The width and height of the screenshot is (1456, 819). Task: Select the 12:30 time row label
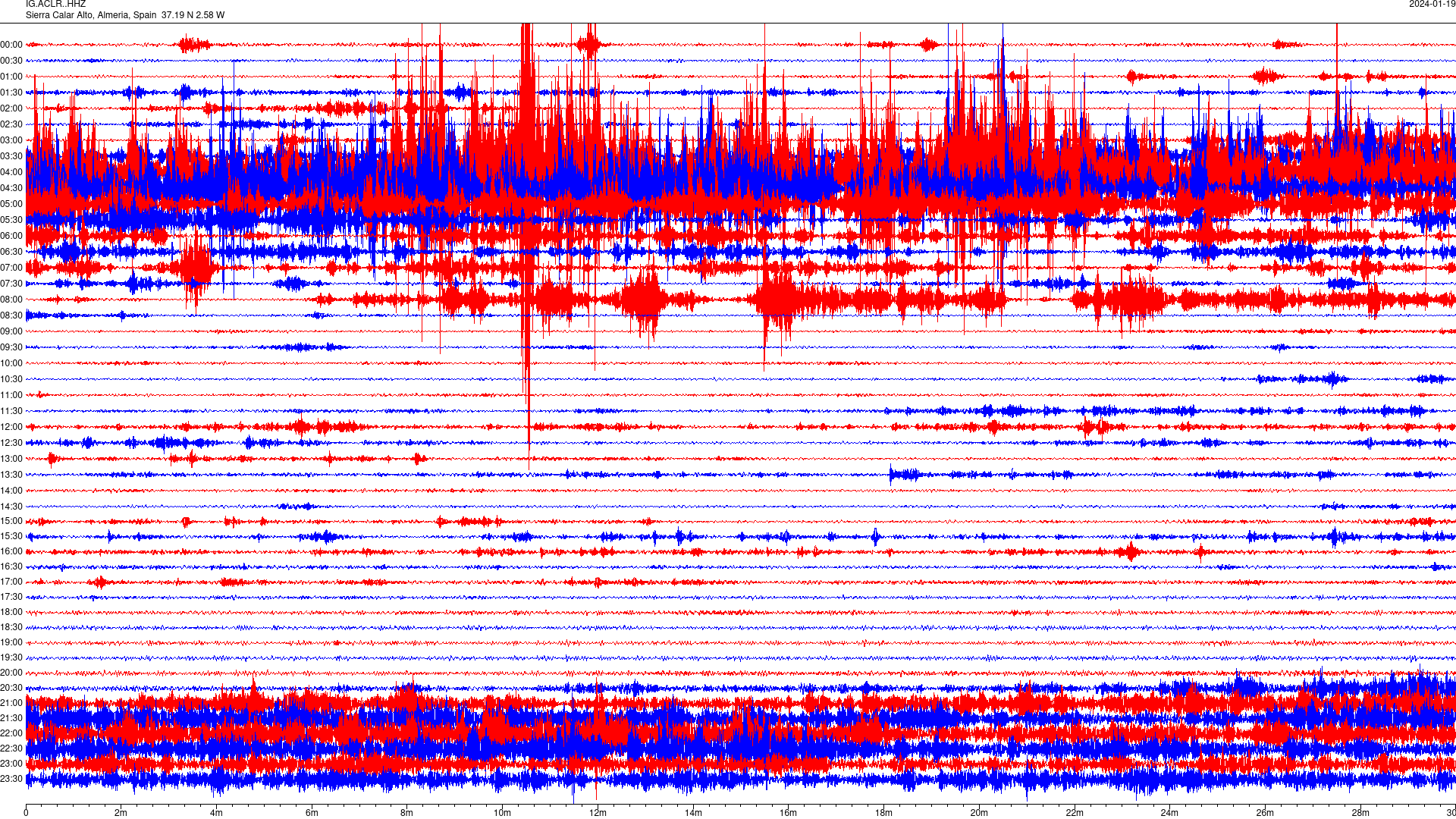point(11,443)
